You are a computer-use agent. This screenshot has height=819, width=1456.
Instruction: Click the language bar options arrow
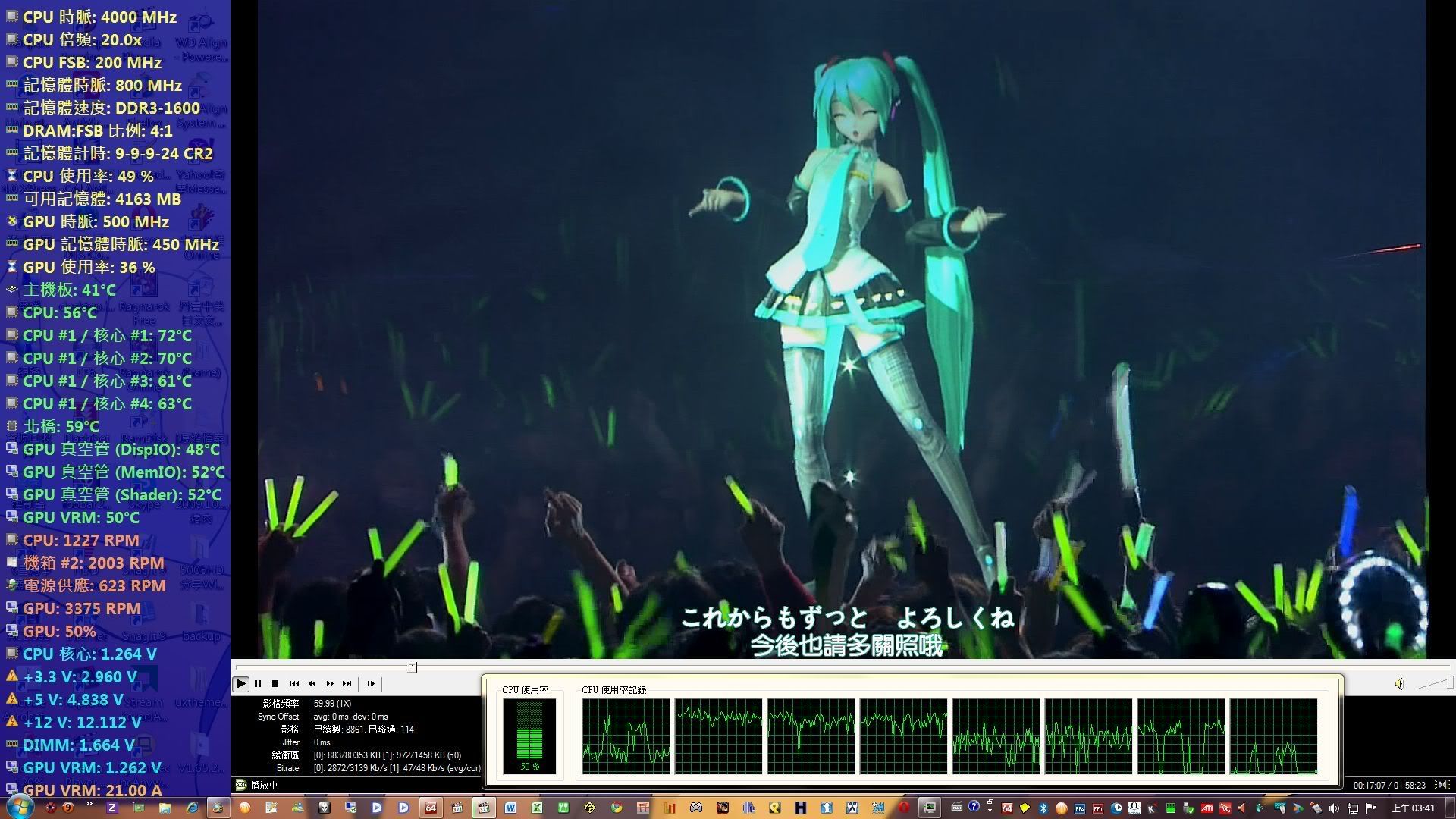990,810
